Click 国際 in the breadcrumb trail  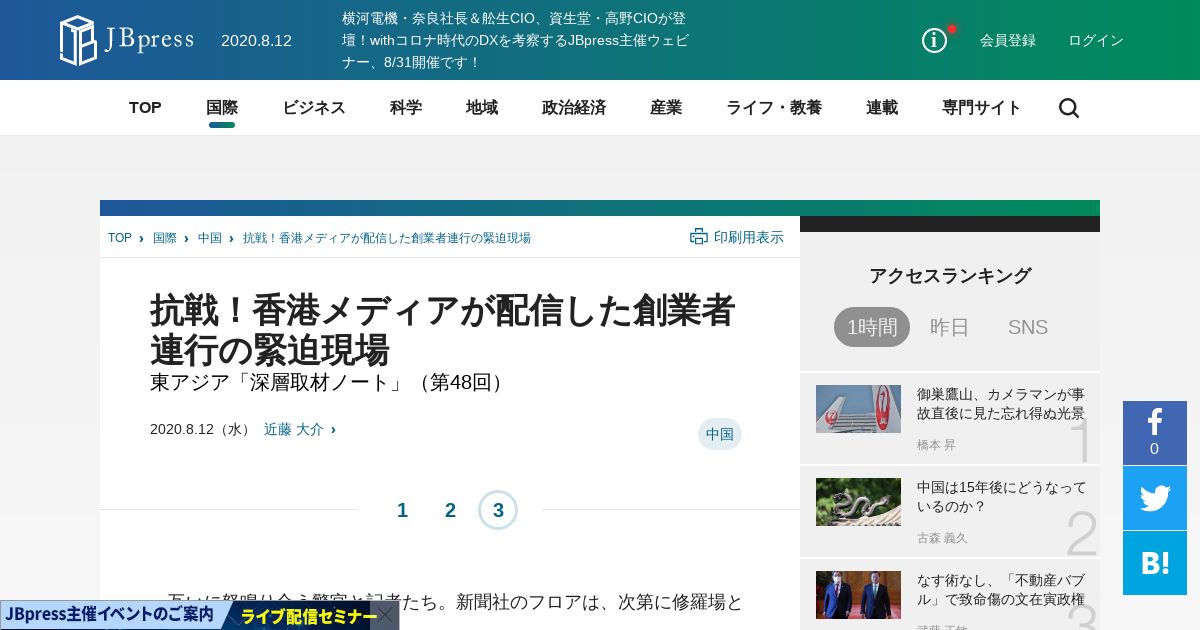(x=165, y=238)
